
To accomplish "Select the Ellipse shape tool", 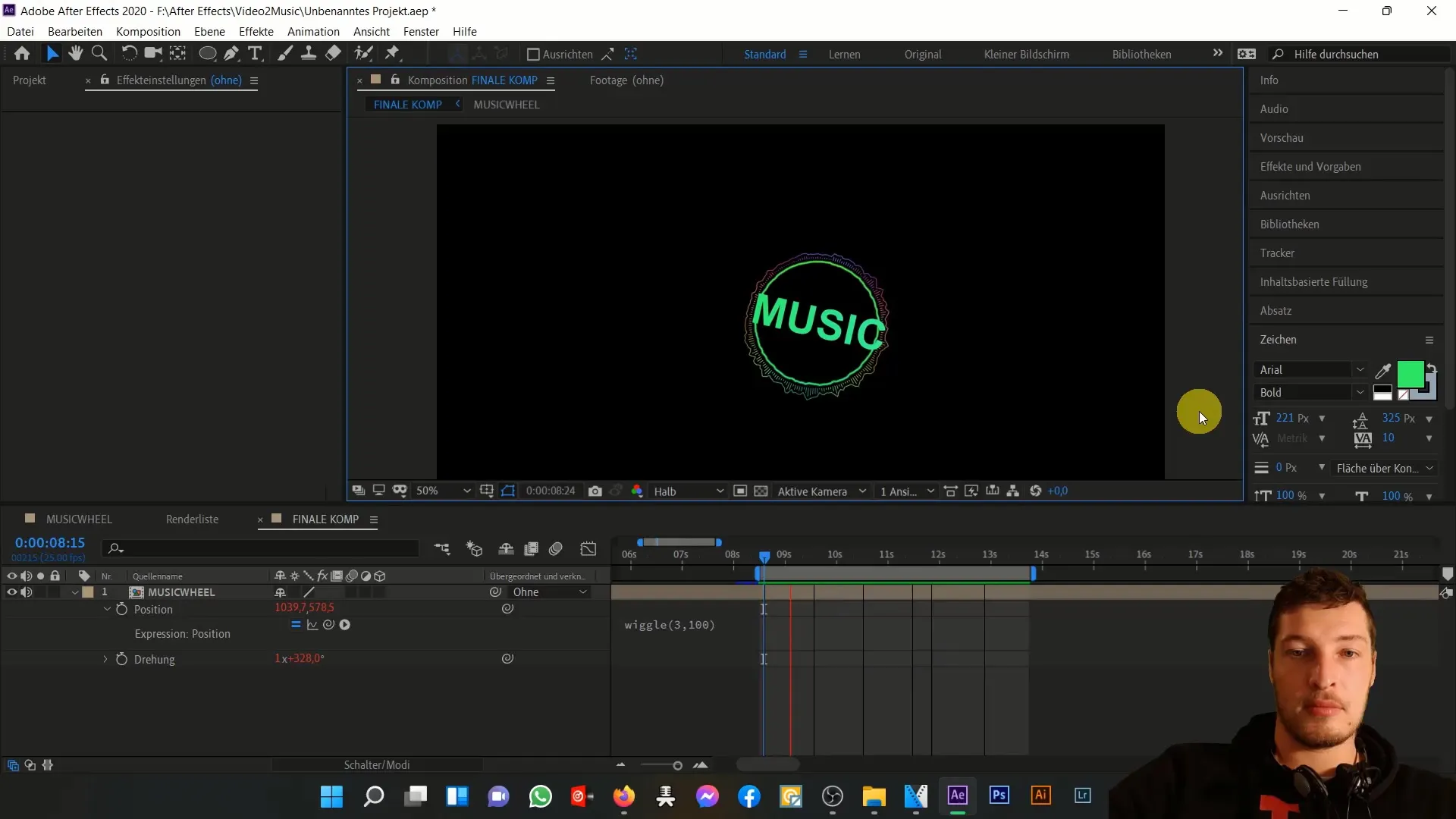I will click(207, 54).
